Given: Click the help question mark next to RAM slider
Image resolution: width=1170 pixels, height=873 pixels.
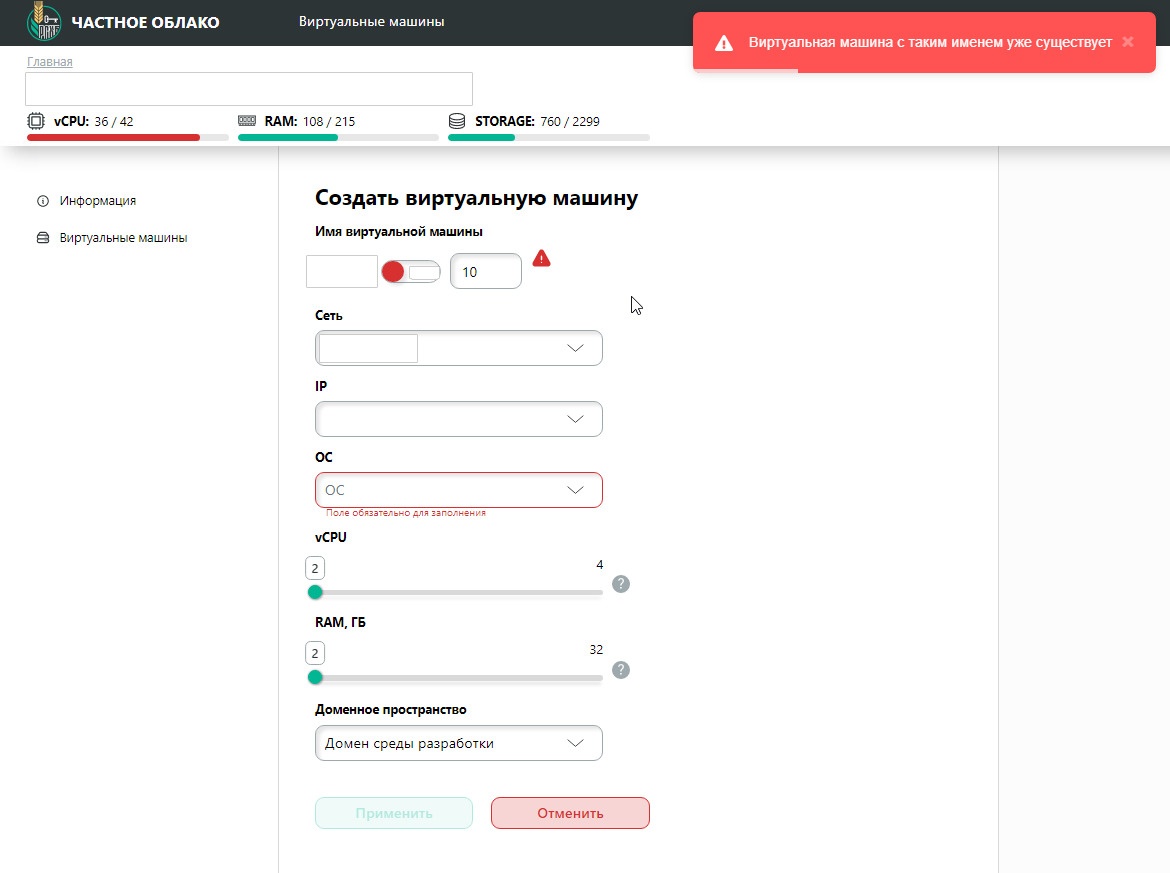Looking at the screenshot, I should tap(621, 670).
